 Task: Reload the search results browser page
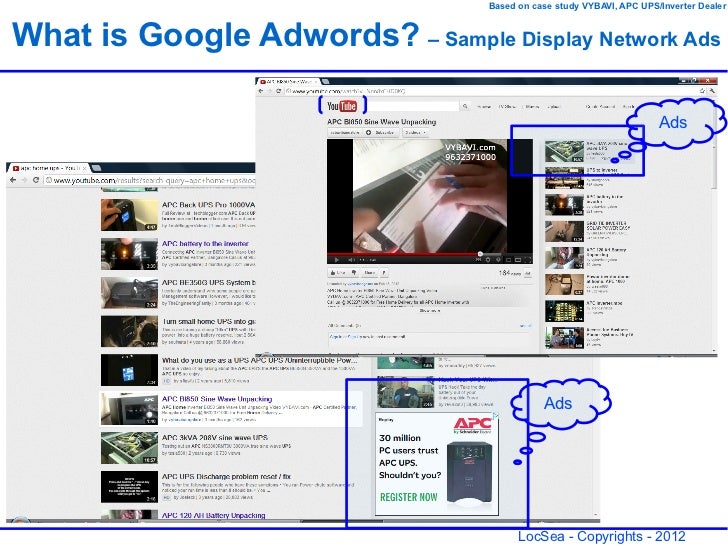pyautogui.click(x=35, y=180)
